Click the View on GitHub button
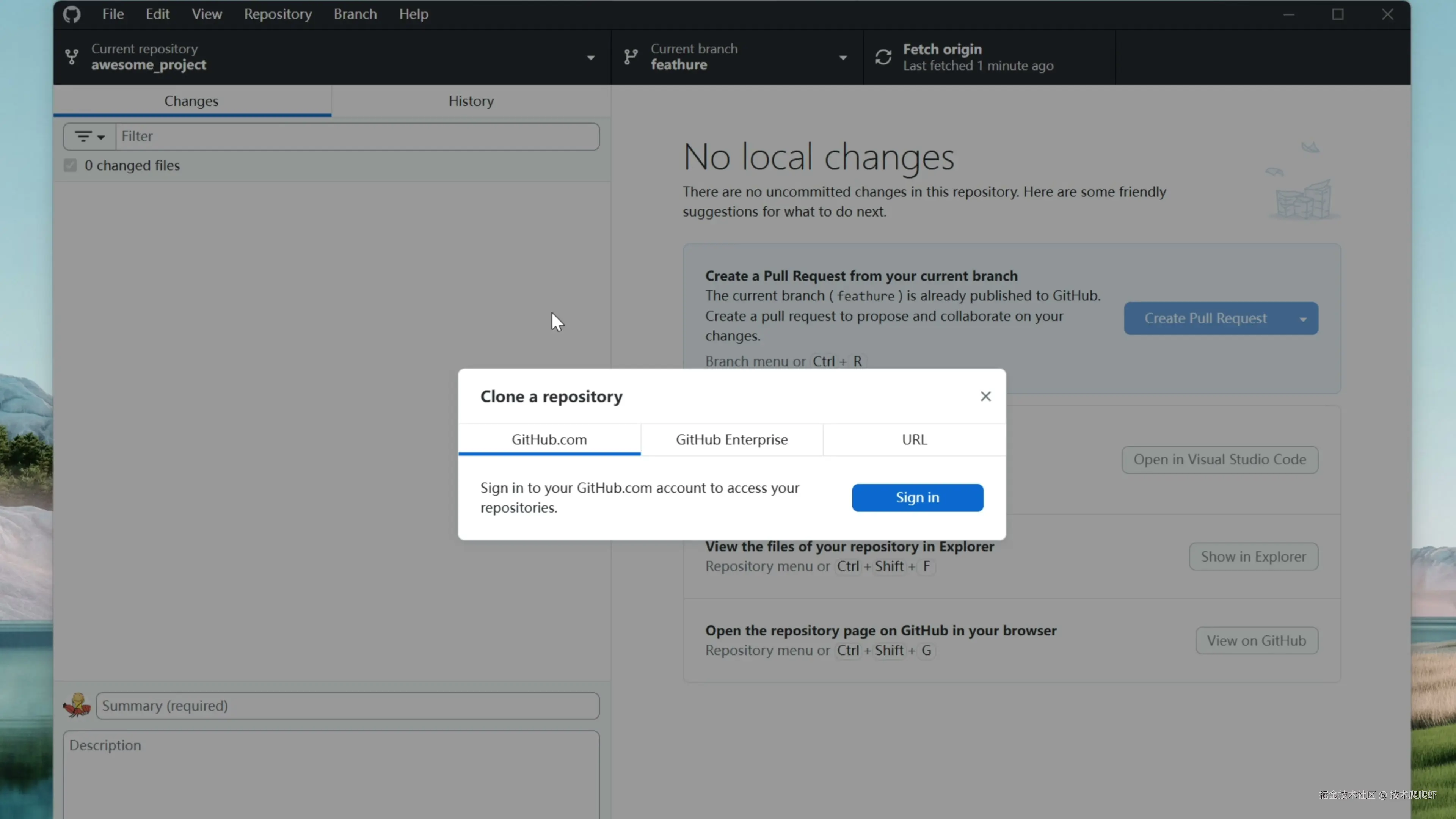Viewport: 1456px width, 819px height. (1257, 640)
